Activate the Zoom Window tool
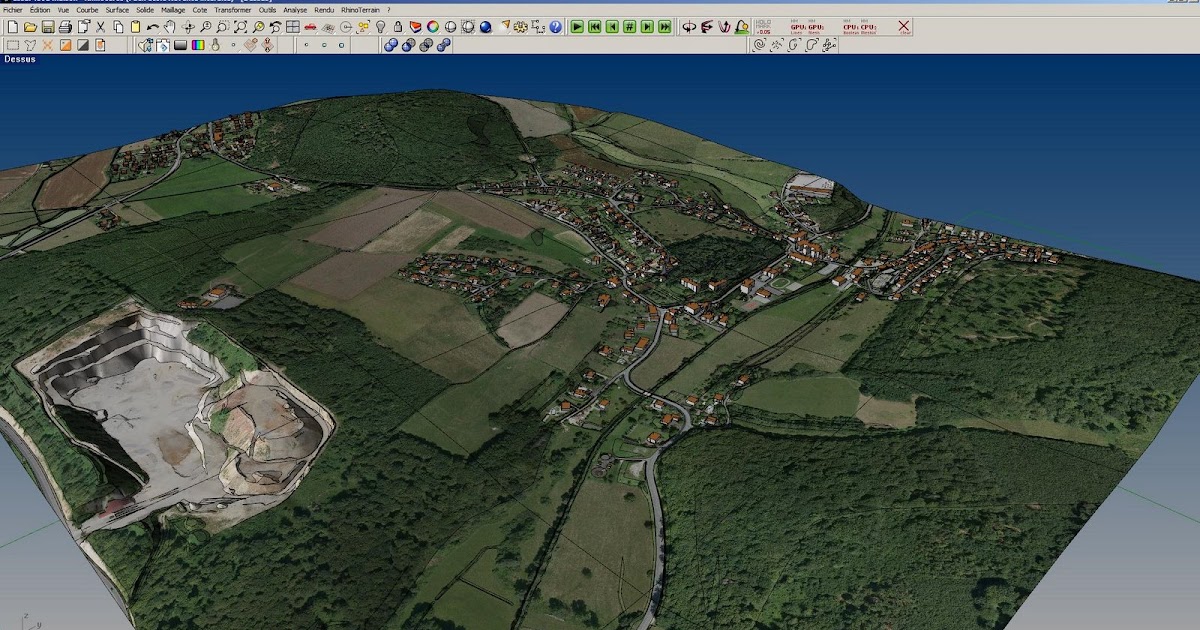Screen dimensions: 1200x630 [x=223, y=27]
